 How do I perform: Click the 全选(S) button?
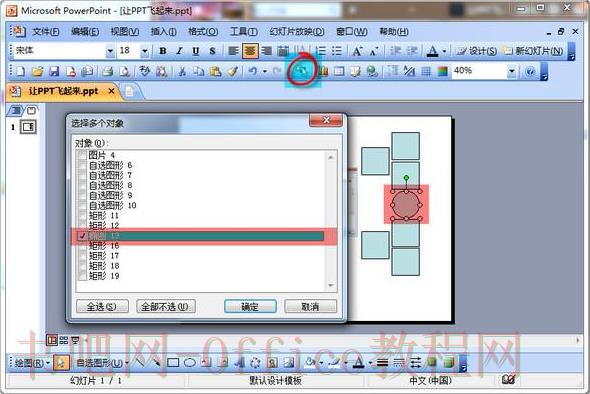coord(102,306)
